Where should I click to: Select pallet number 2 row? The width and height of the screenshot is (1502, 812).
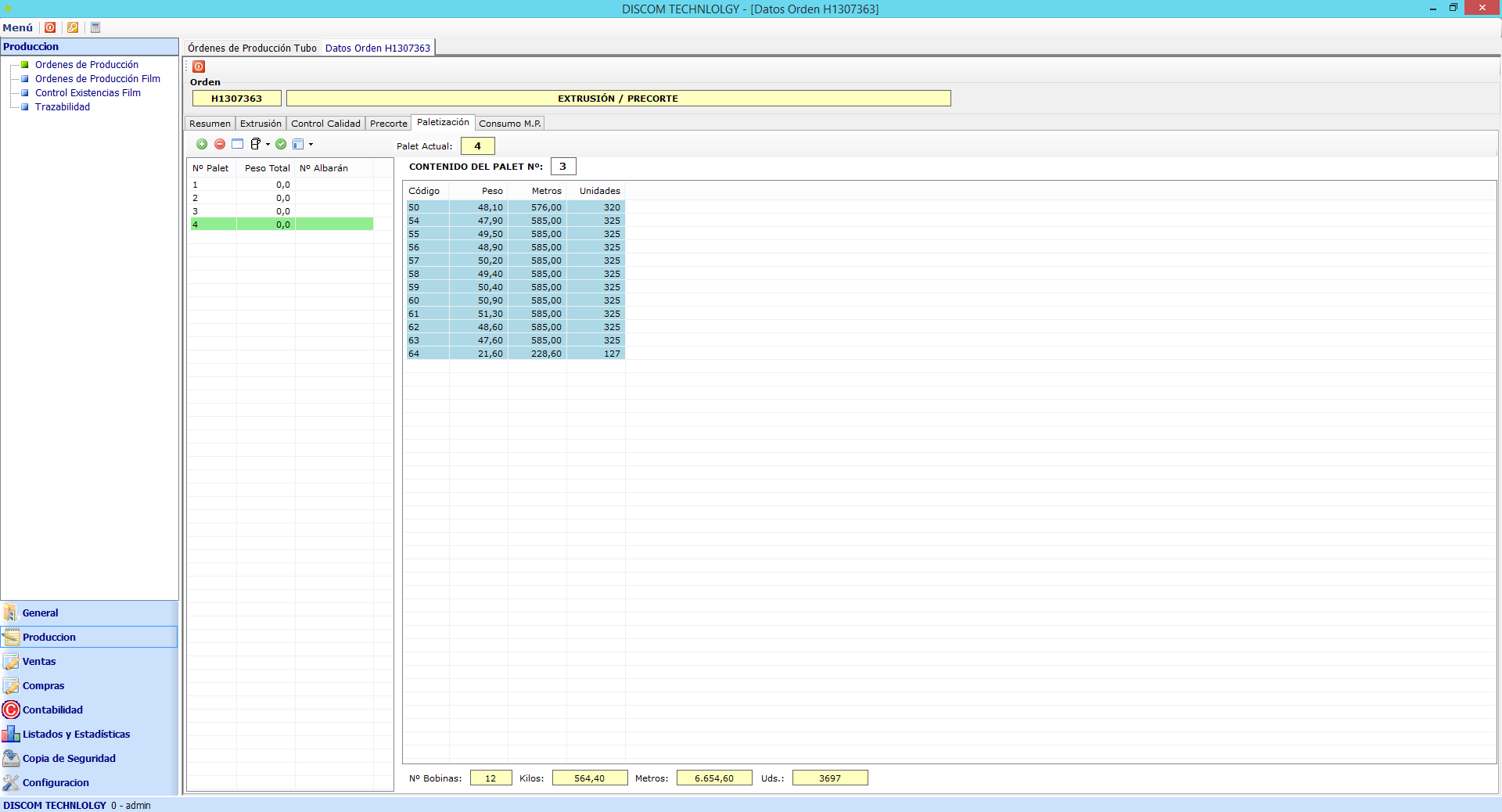coord(235,198)
